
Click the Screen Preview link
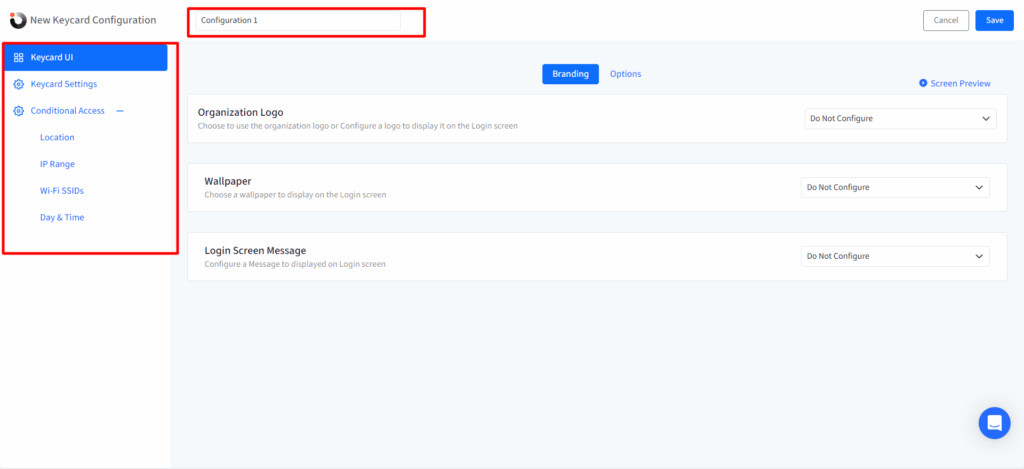click(x=960, y=83)
